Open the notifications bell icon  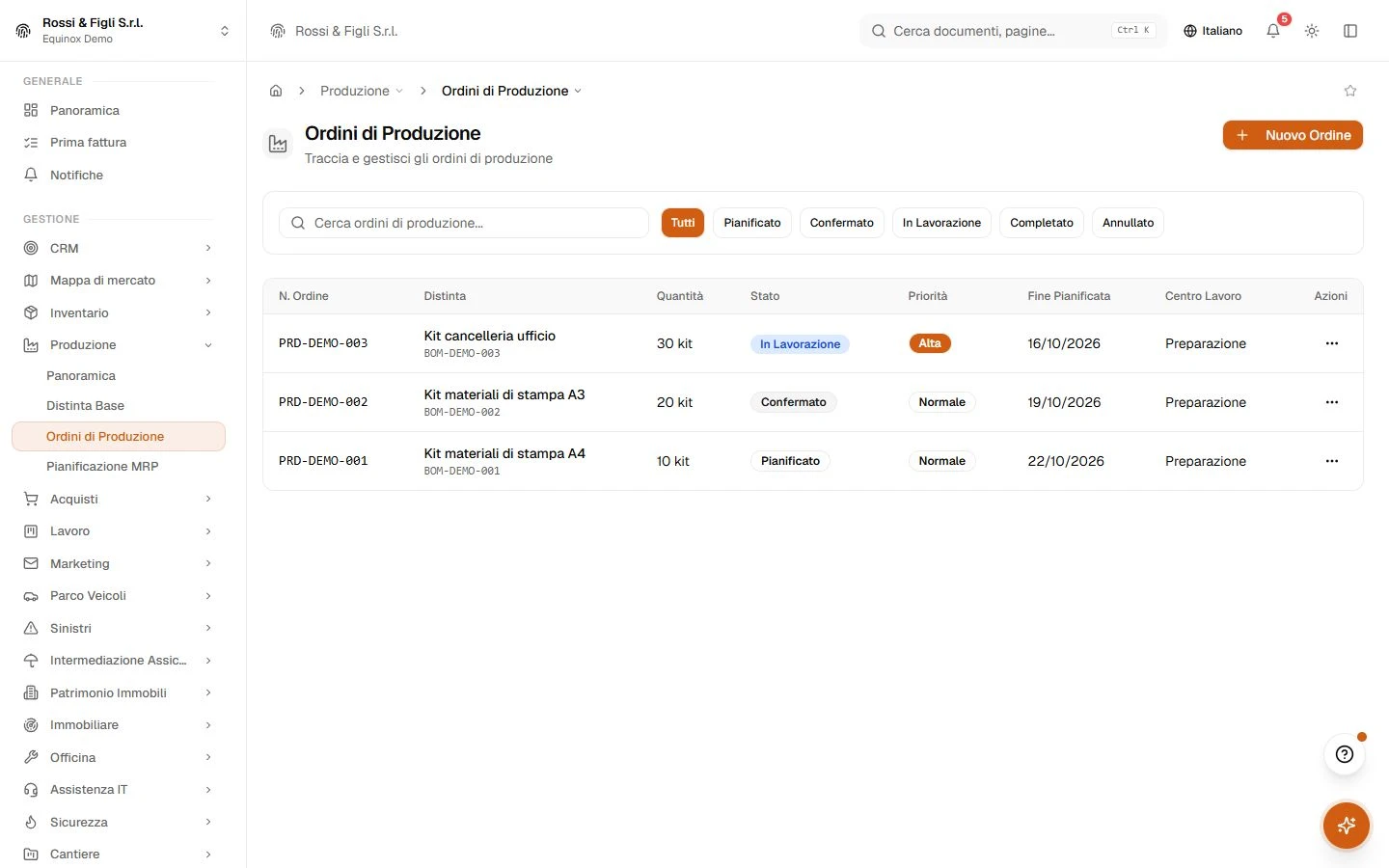[x=1273, y=31]
